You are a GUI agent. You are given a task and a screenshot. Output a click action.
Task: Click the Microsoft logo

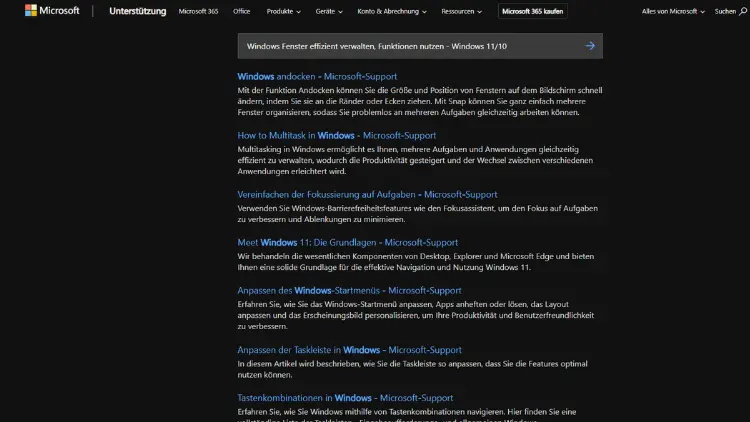pos(52,11)
